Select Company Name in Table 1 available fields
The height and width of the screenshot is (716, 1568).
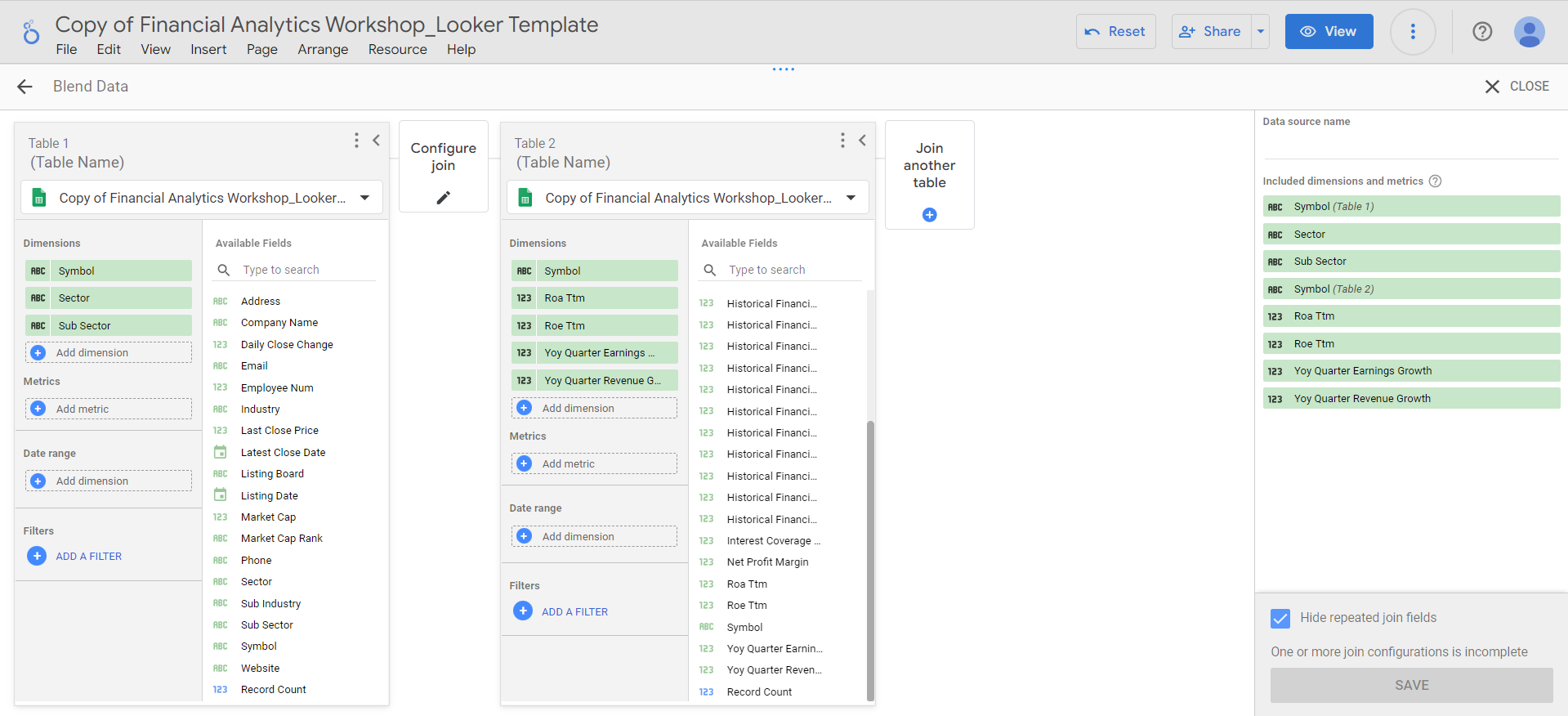pos(279,323)
